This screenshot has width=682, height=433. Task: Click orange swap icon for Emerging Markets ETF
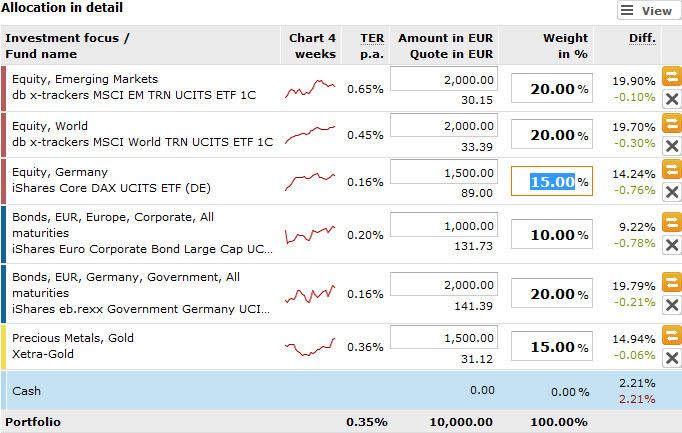(x=672, y=76)
